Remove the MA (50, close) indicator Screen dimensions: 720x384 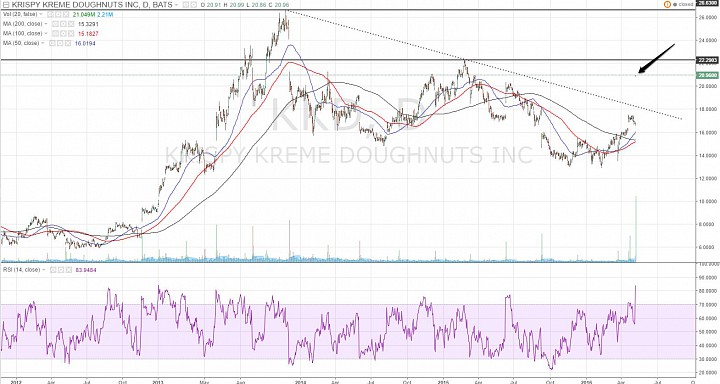68,43
